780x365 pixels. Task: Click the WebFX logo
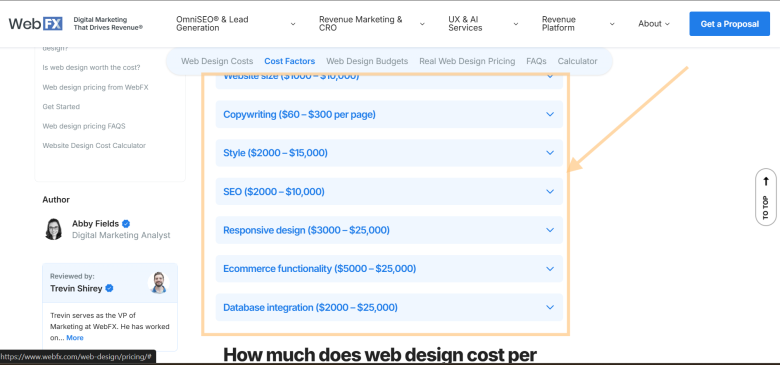(35, 23)
